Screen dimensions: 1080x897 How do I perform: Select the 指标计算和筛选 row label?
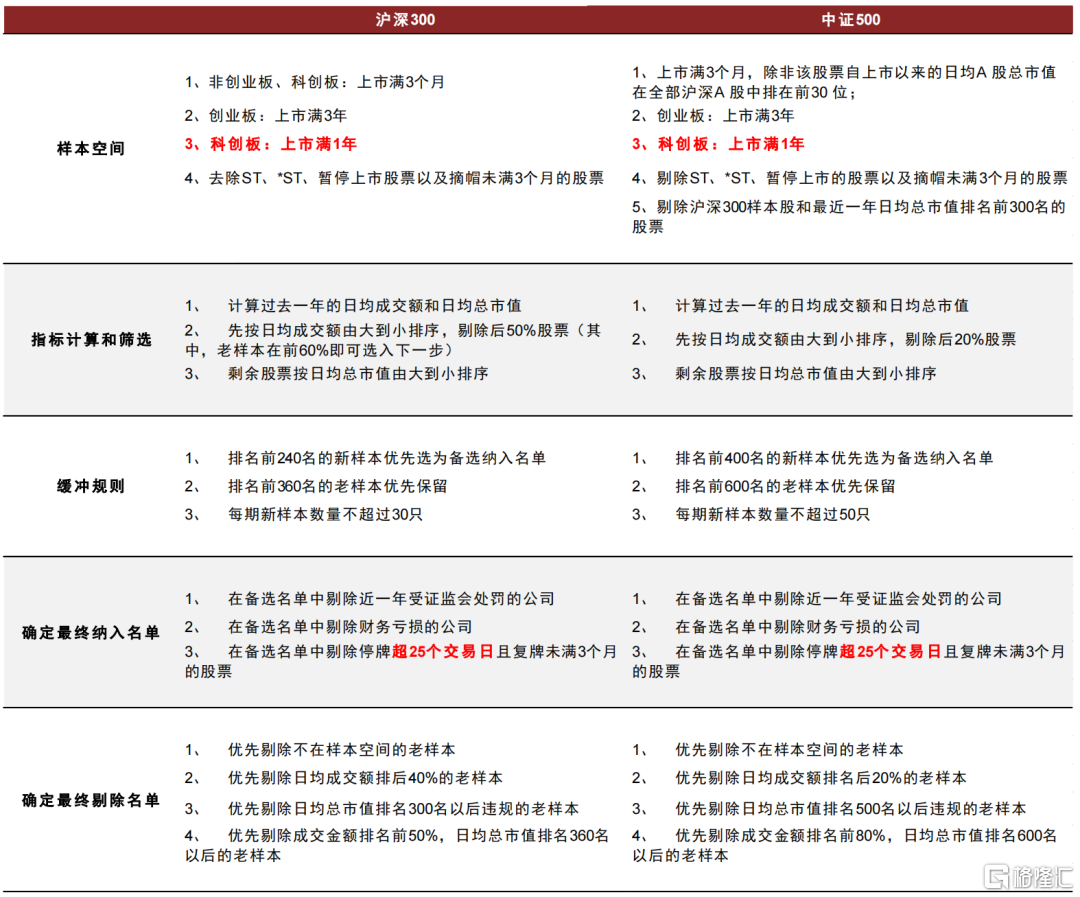(91, 339)
